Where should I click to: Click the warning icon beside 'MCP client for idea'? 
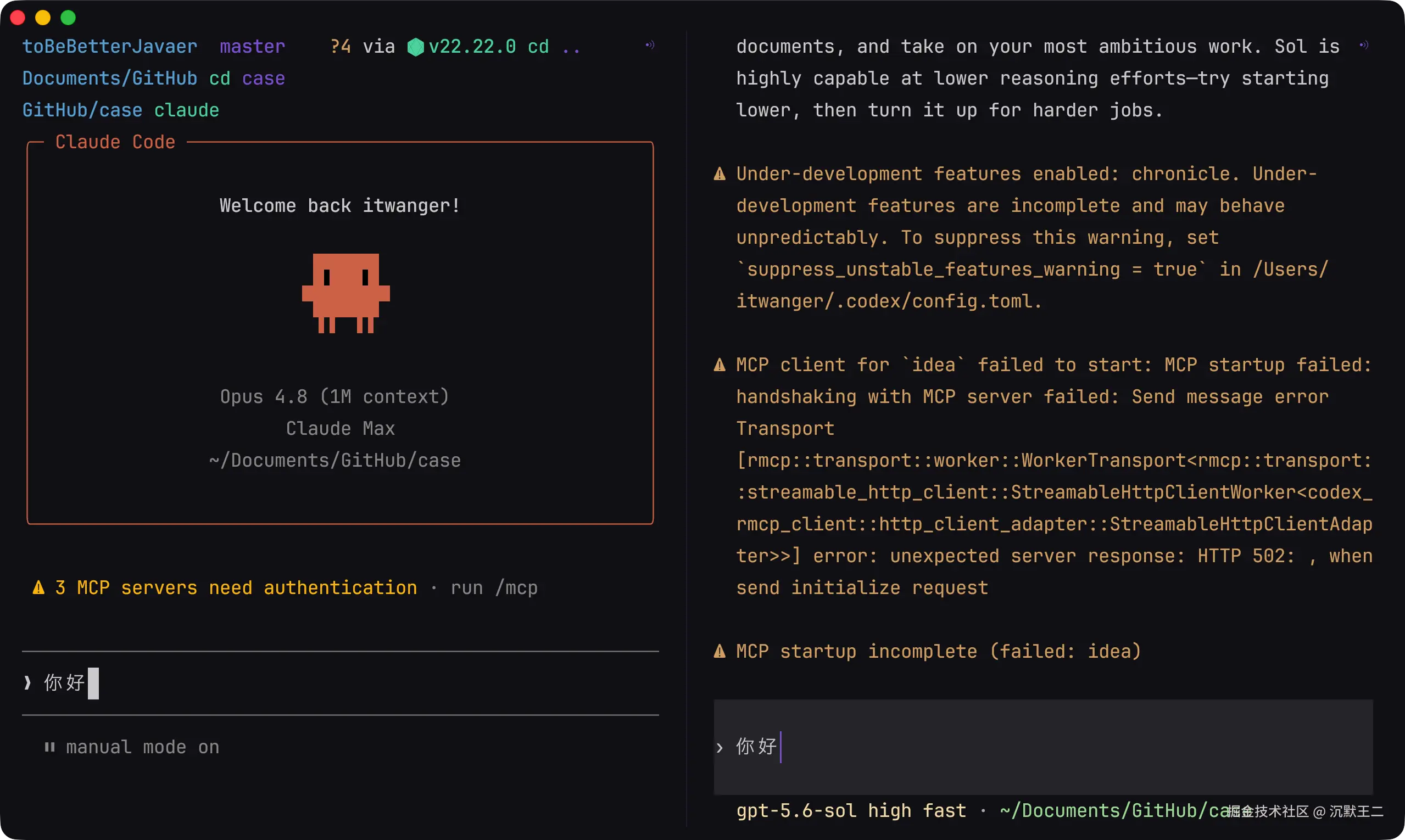click(720, 365)
